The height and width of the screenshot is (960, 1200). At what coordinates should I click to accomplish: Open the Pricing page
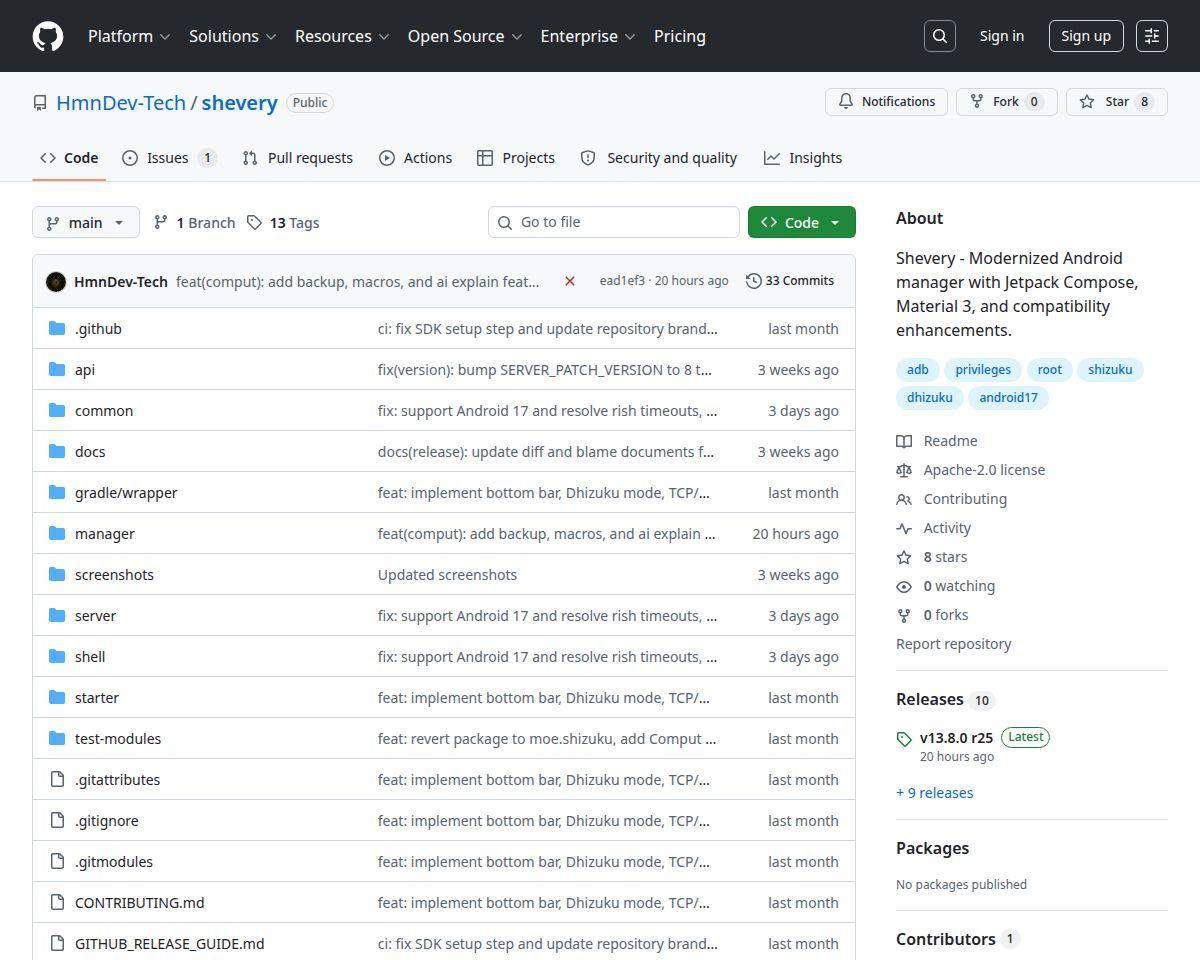click(680, 36)
